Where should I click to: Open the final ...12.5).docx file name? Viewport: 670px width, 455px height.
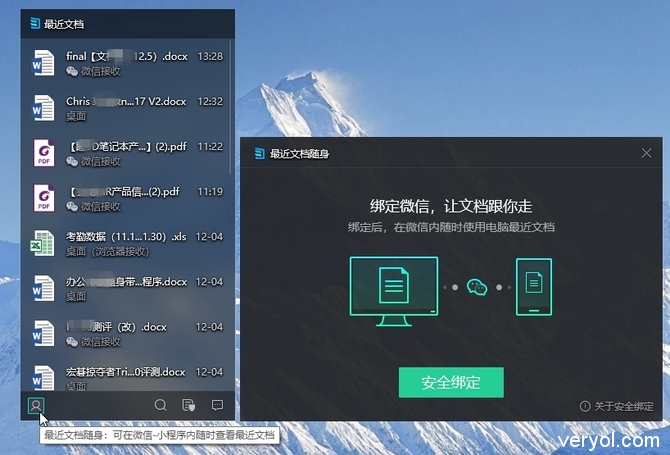tap(126, 56)
